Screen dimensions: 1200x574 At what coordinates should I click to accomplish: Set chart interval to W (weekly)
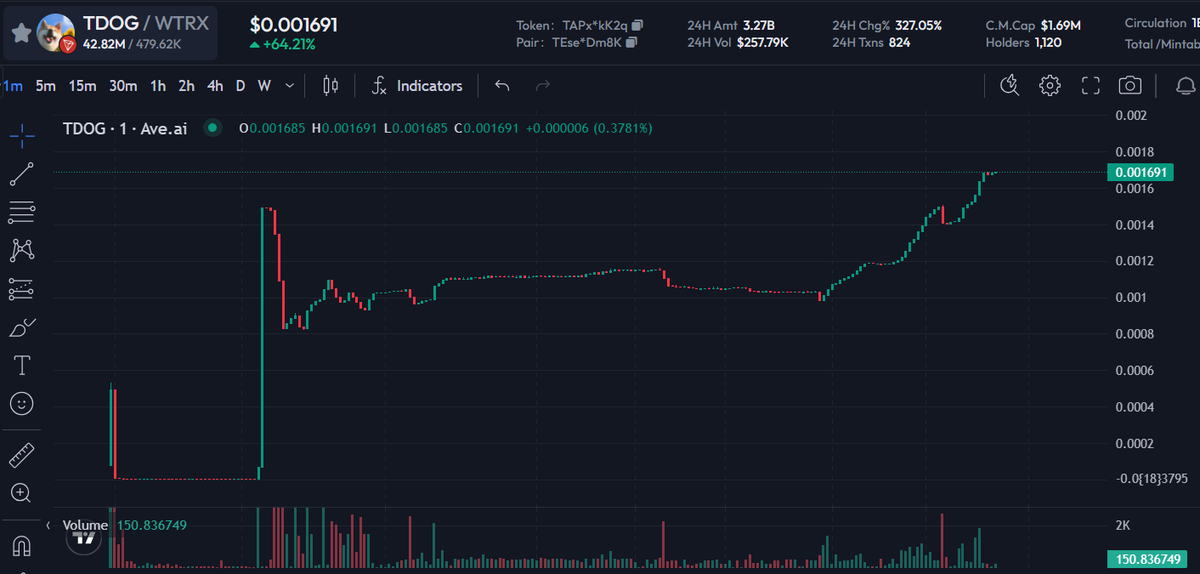[x=264, y=86]
